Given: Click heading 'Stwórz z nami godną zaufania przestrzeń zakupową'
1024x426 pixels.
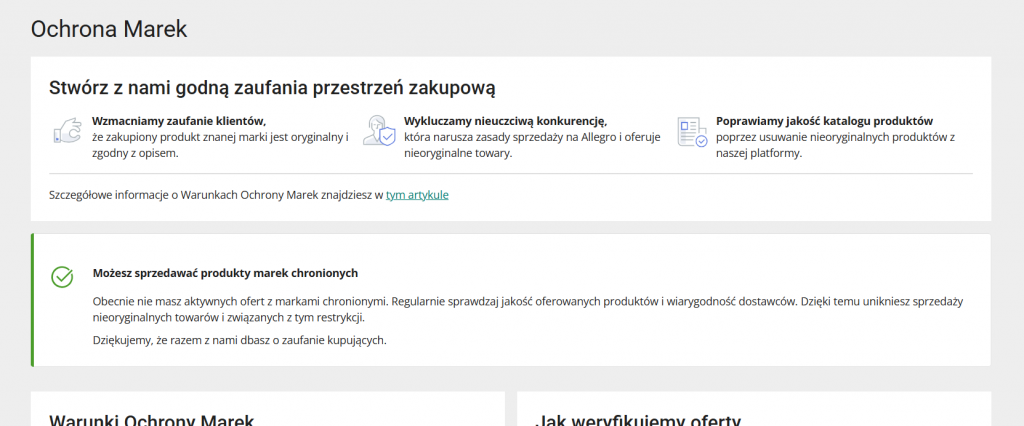Looking at the screenshot, I should (x=272, y=88).
